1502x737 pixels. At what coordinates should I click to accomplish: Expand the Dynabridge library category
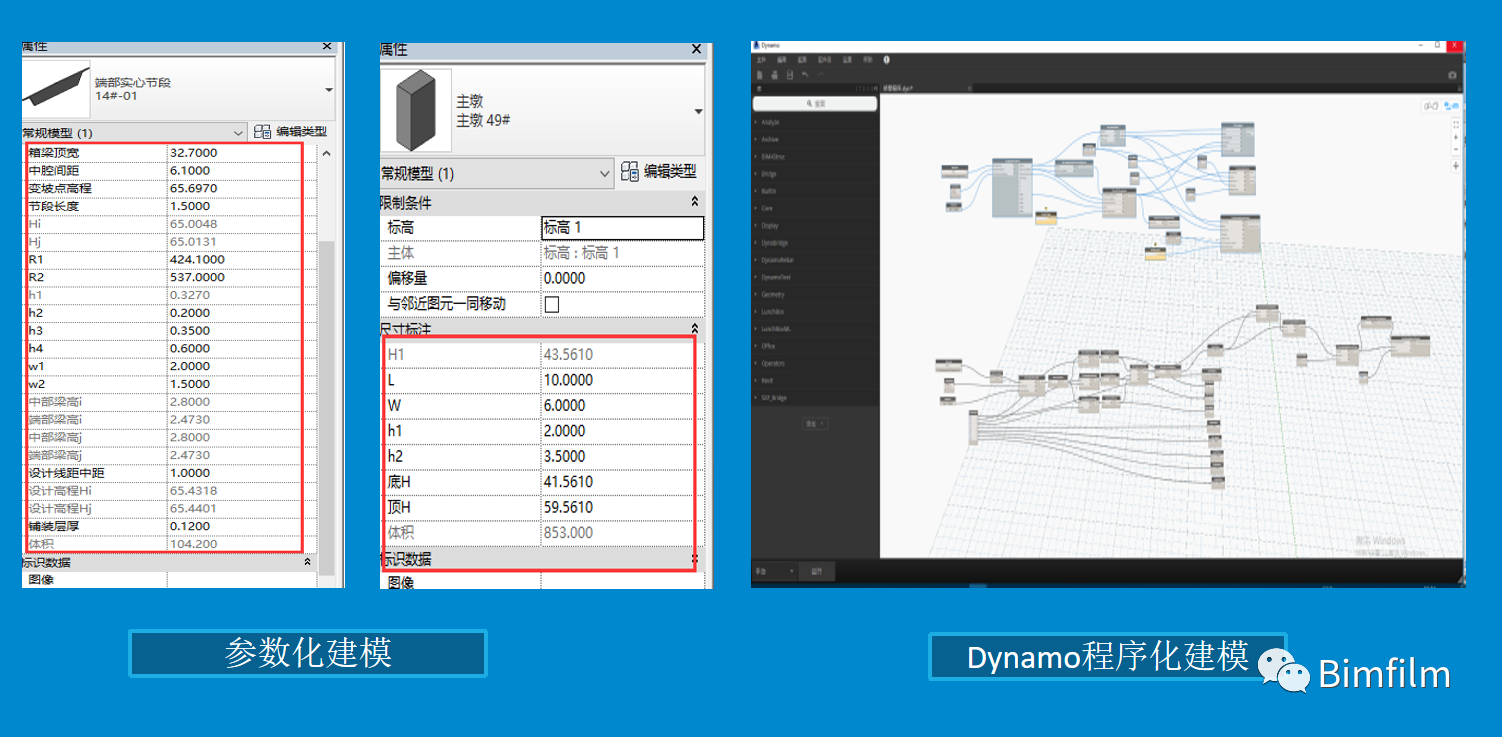tap(773, 243)
